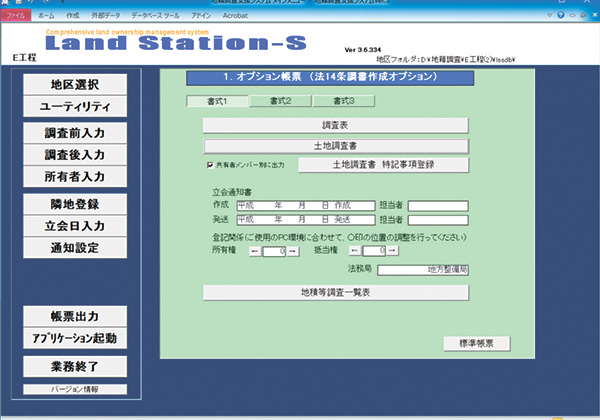Screen dimensions: 600x420
Task: Decrease 抵当権 position with left arrow
Action: (x=356, y=250)
